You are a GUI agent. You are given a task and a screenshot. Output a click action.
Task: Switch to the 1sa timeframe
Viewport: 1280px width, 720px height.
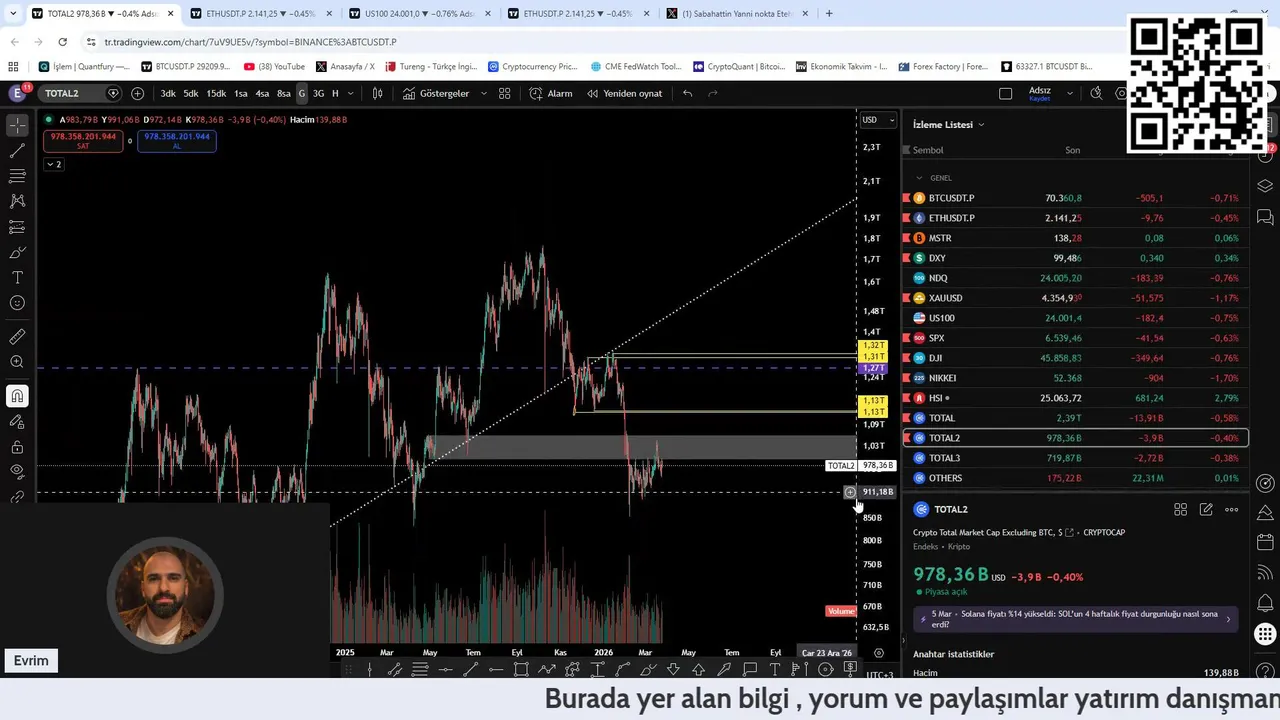(241, 93)
